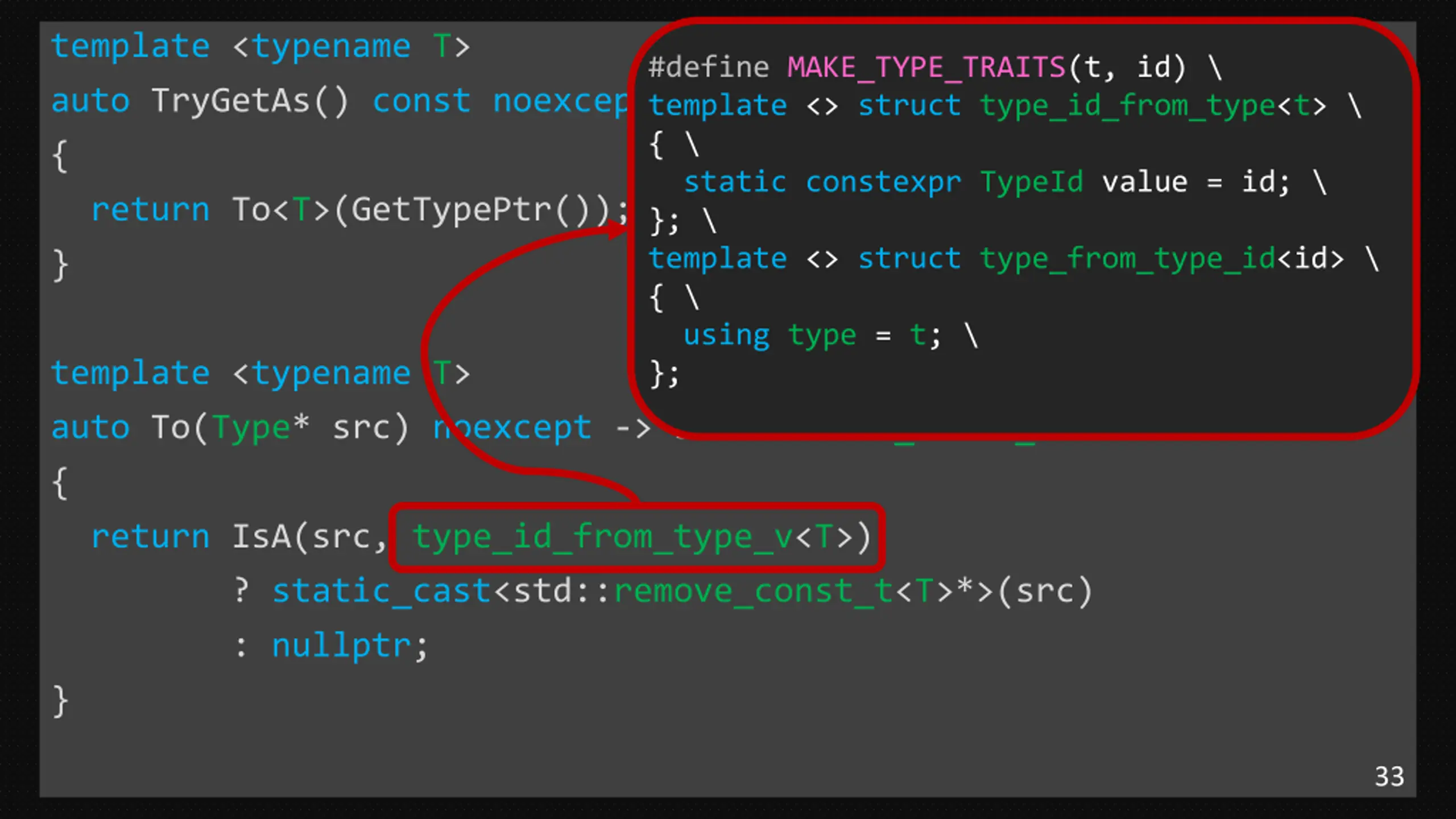Click the 'value = id;' assignment
Image resolution: width=1456 pixels, height=819 pixels.
click(x=1196, y=183)
